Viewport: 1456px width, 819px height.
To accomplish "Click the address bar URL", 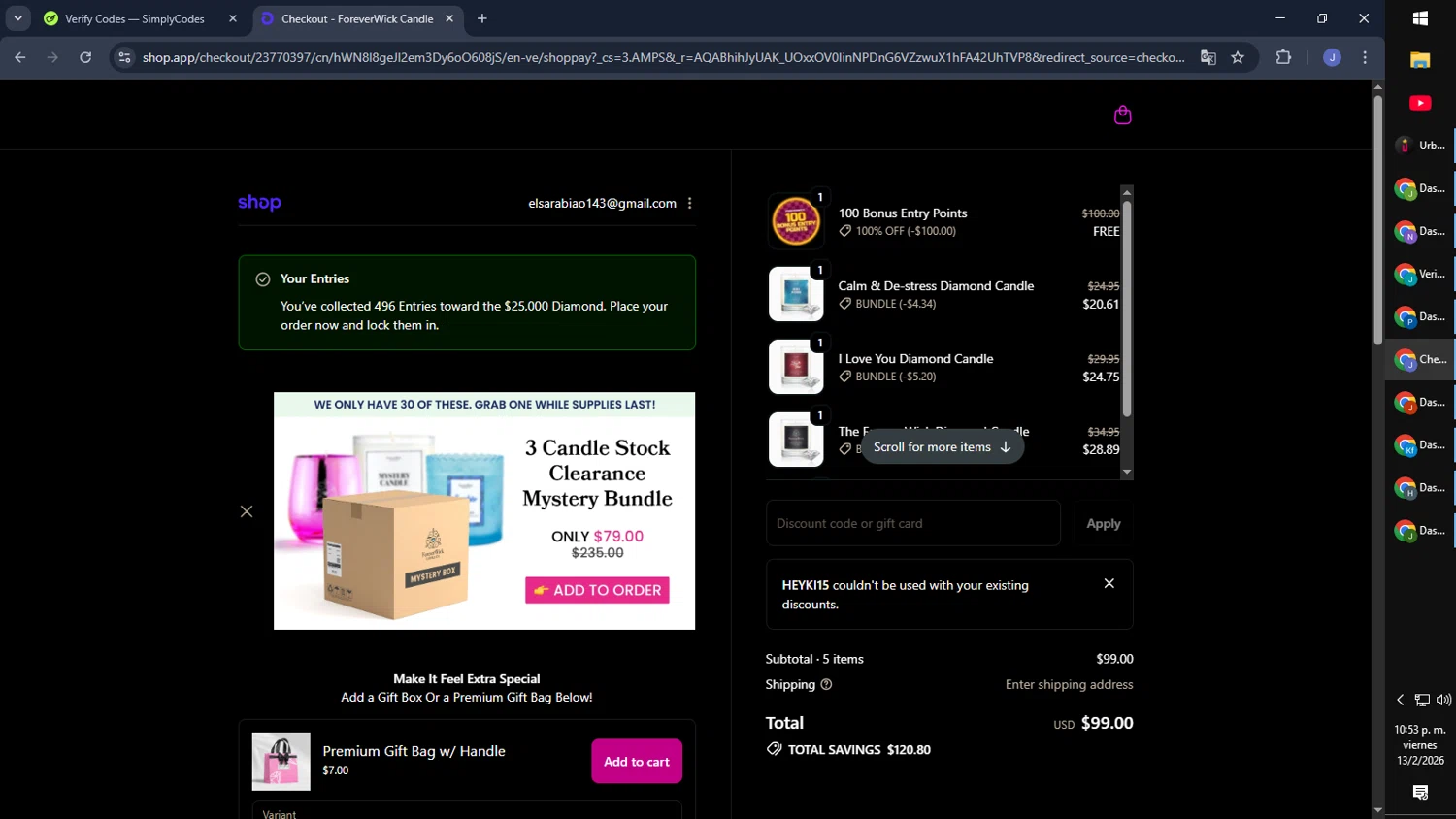I will (x=663, y=57).
